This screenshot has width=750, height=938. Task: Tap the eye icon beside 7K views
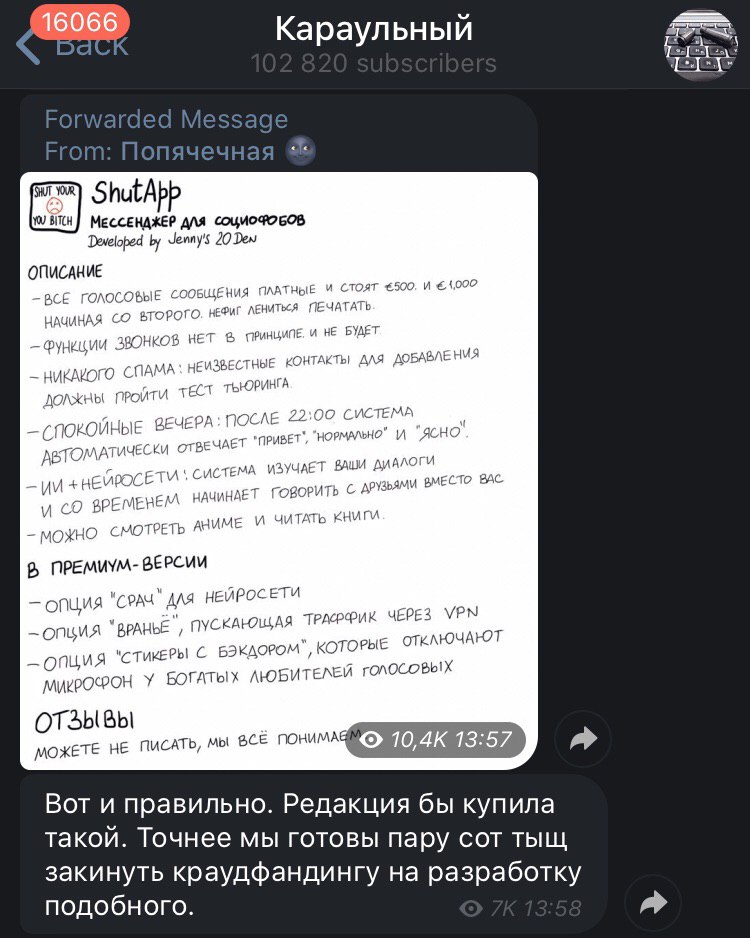coord(471,908)
